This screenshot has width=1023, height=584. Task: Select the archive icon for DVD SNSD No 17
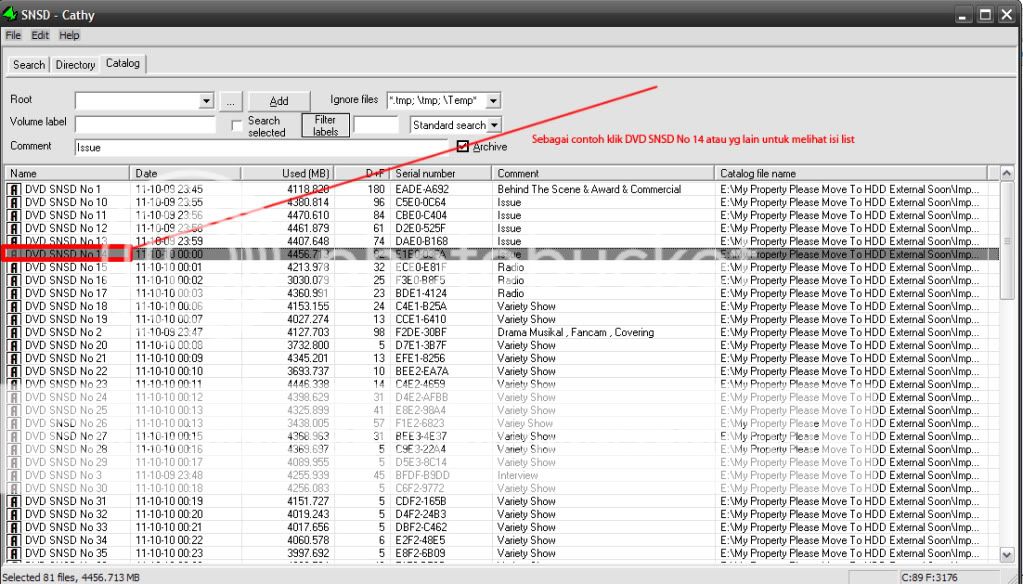14,294
